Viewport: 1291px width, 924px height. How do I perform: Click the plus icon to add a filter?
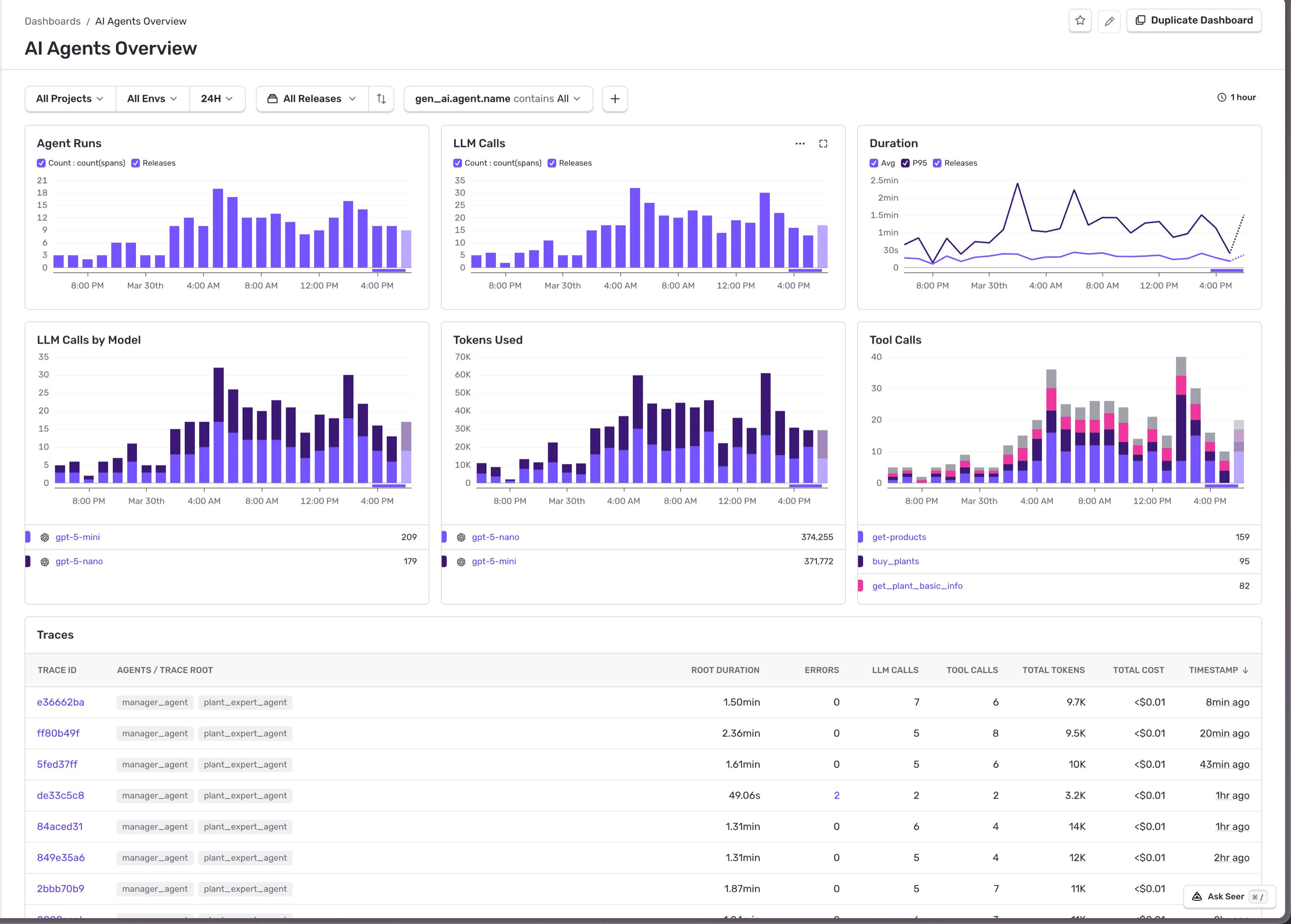pyautogui.click(x=615, y=98)
